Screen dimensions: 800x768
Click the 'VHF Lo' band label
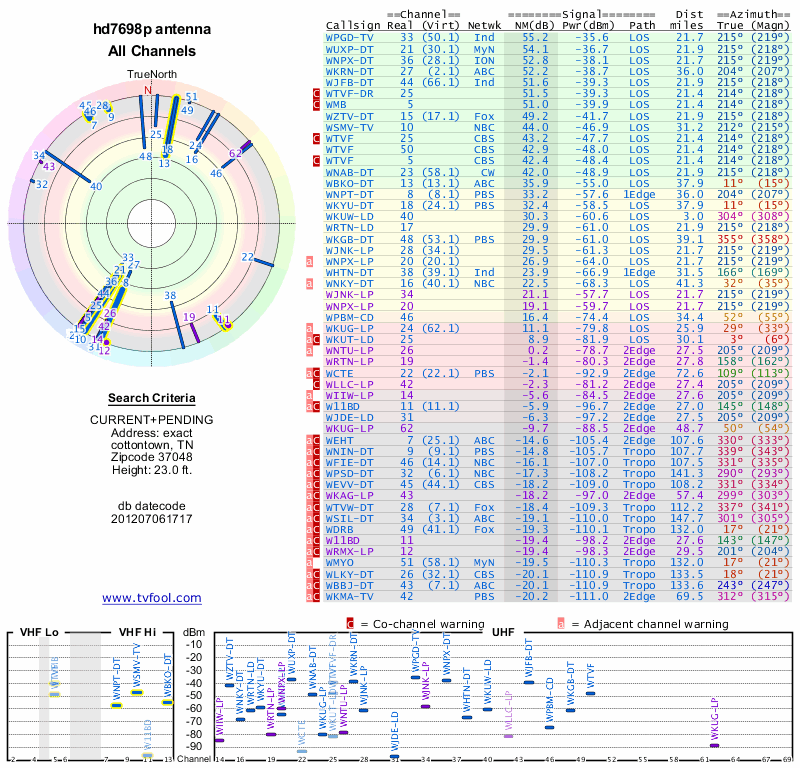(x=39, y=632)
